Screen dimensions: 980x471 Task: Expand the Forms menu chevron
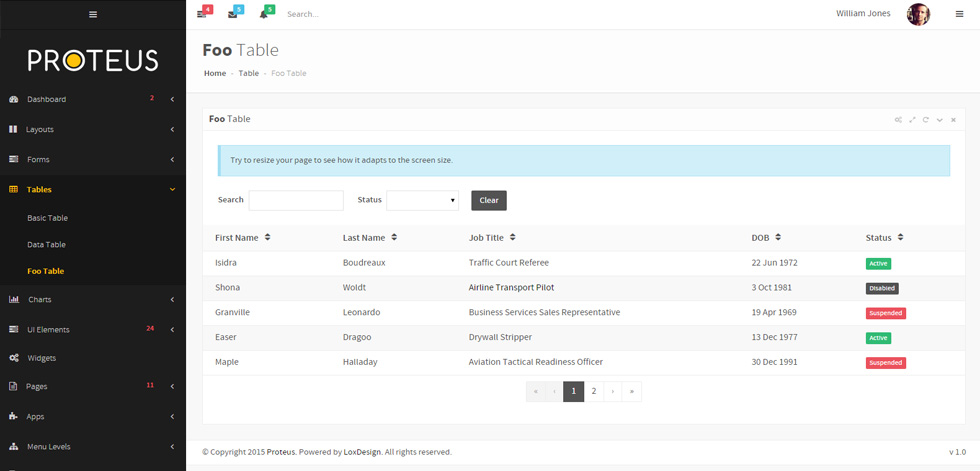coord(172,159)
